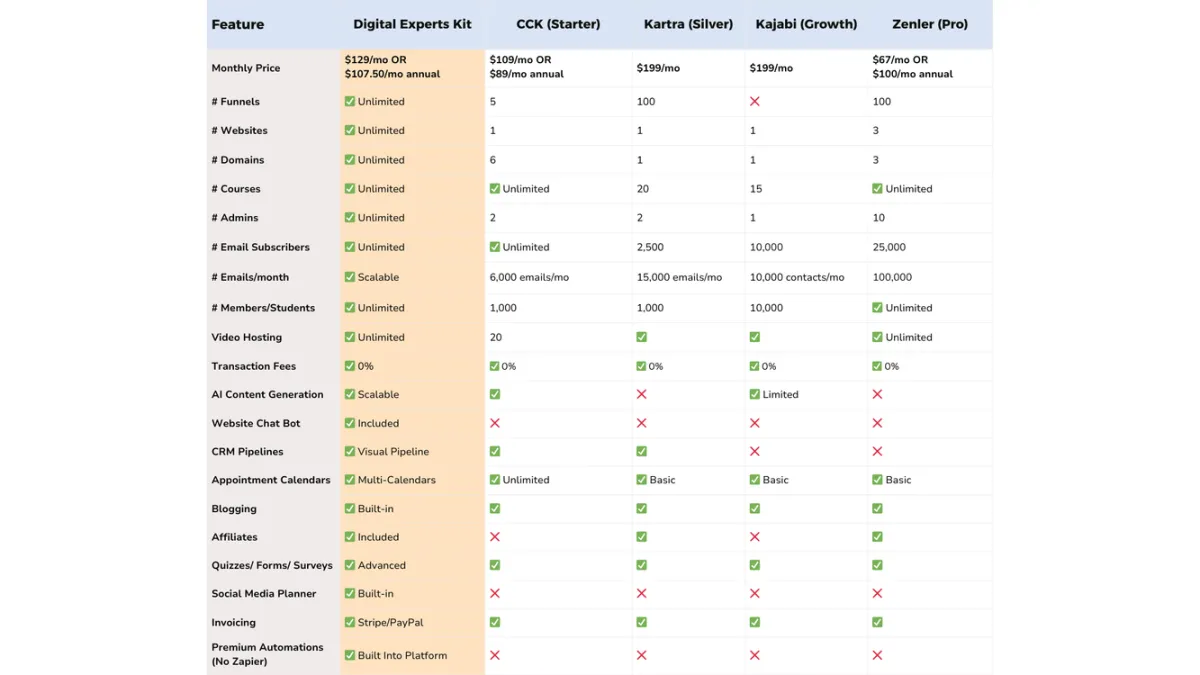
Task: Click Kajabi's red X in the Affiliates row
Action: [755, 537]
